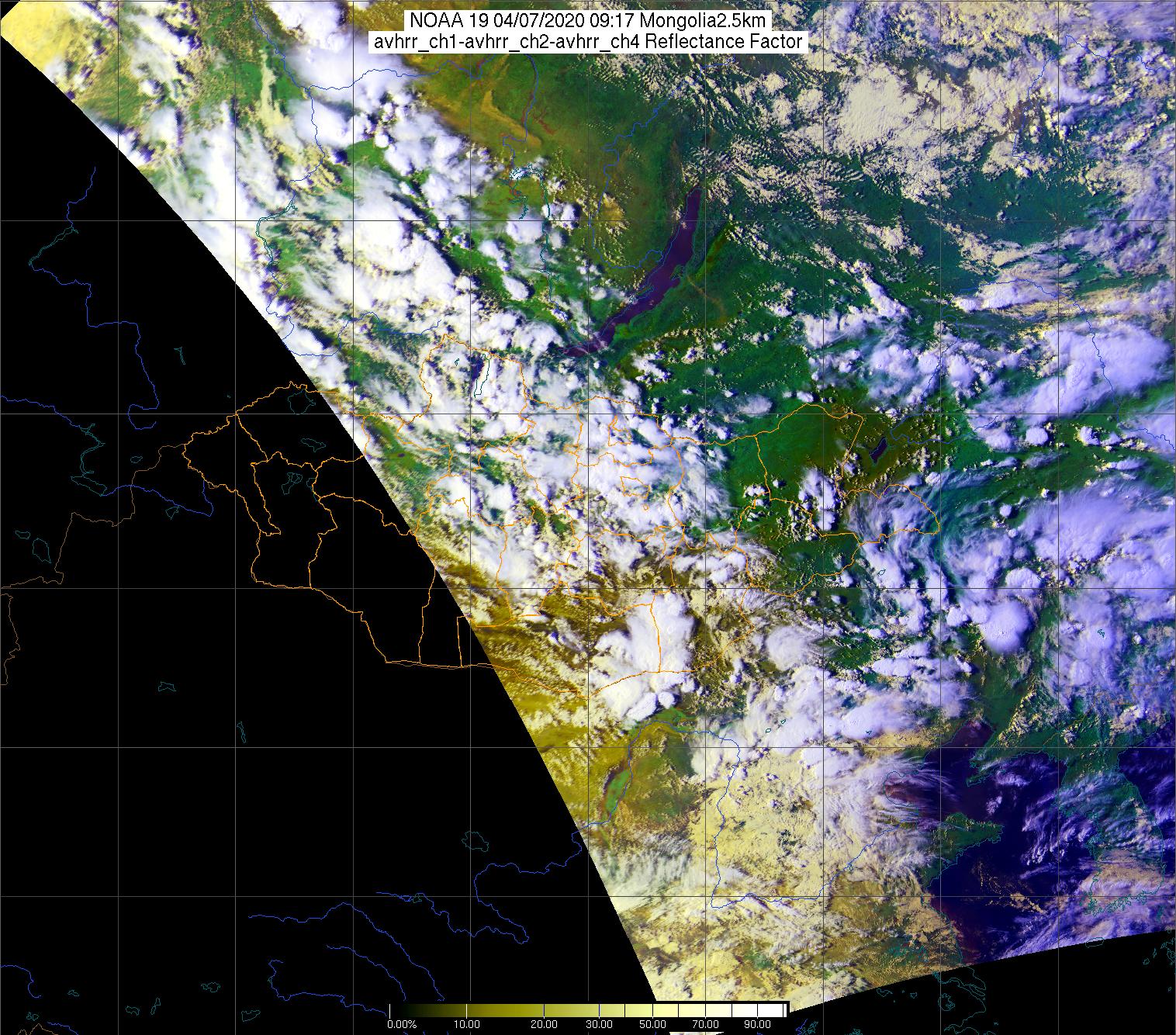Click the 50.00 colorbar label
The height and width of the screenshot is (1035, 1176).
point(652,1026)
